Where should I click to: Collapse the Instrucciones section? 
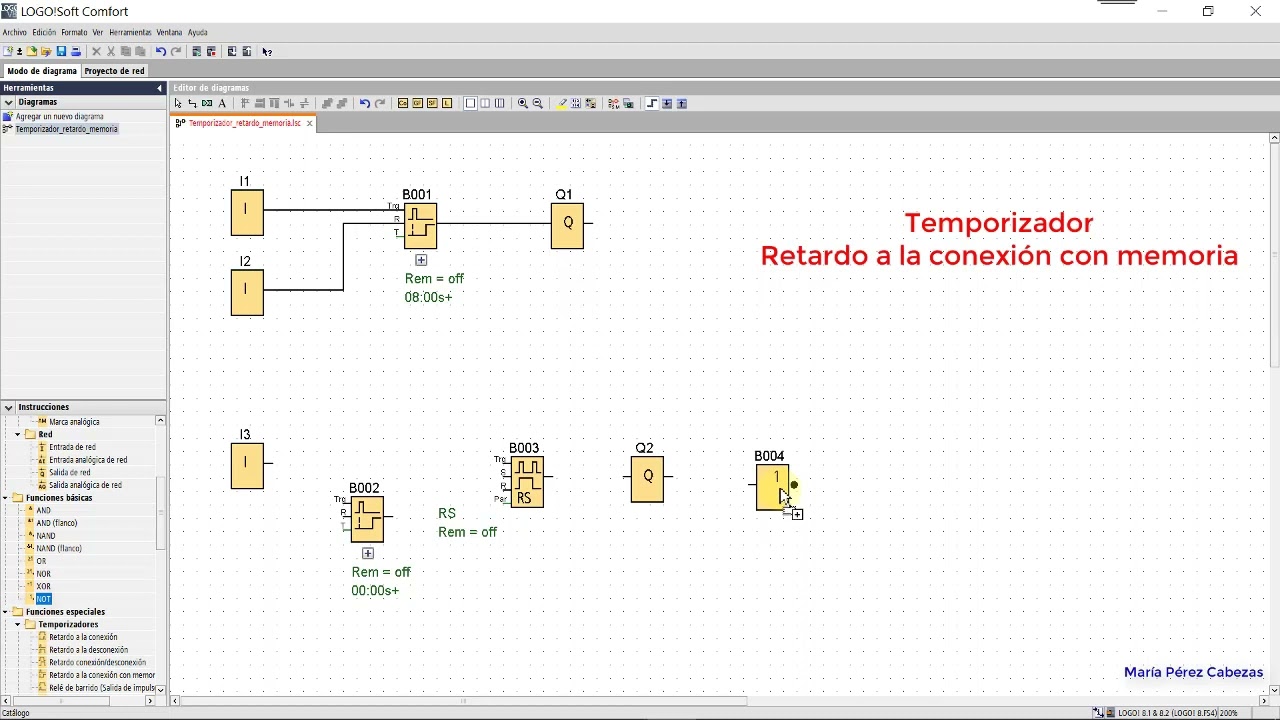click(x=8, y=407)
